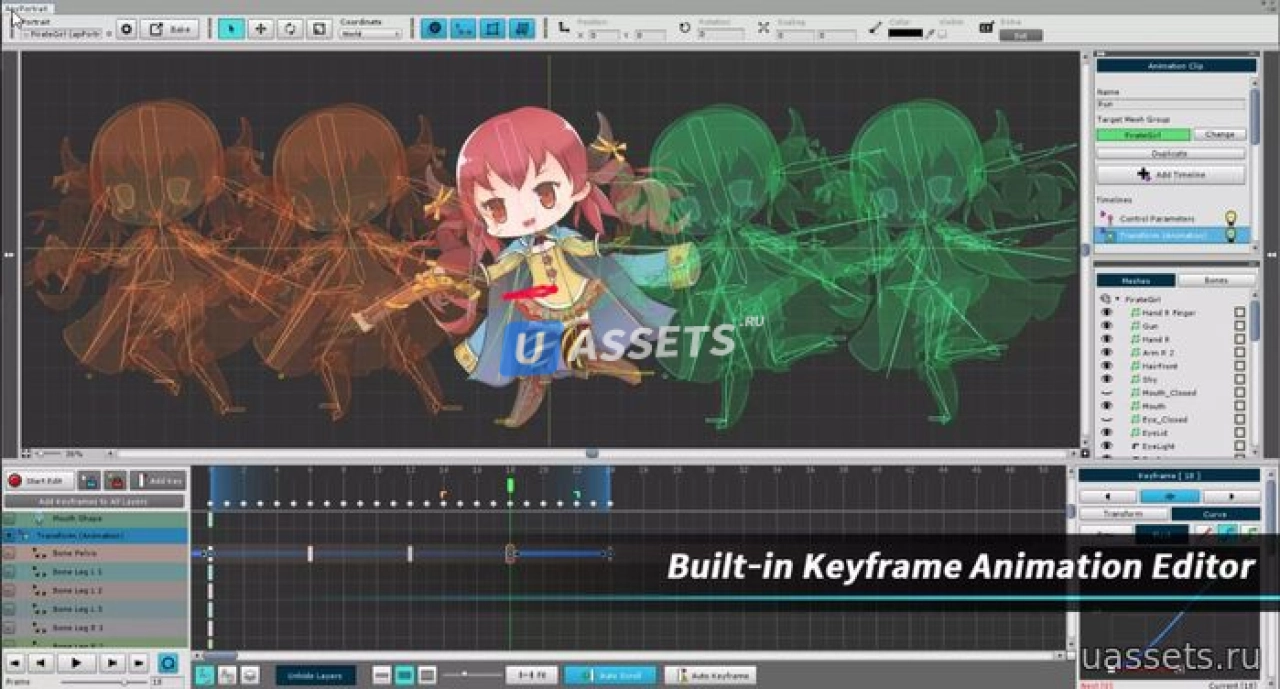Toggle the first blue circular view option icon
This screenshot has width=1280, height=689.
[x=434, y=29]
